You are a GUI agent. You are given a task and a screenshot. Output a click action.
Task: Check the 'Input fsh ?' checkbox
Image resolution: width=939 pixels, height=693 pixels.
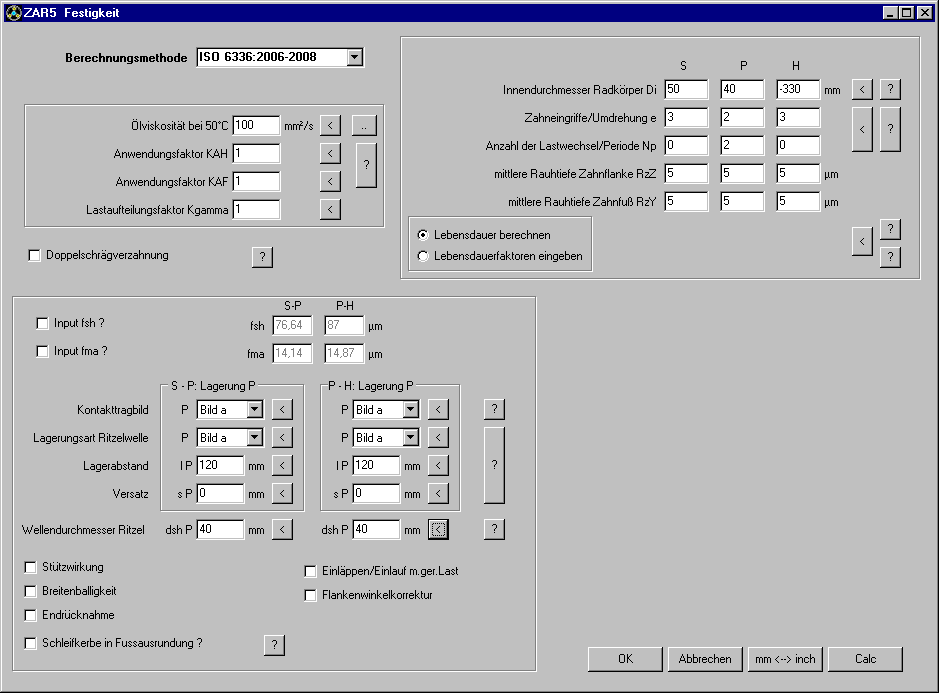pos(42,323)
